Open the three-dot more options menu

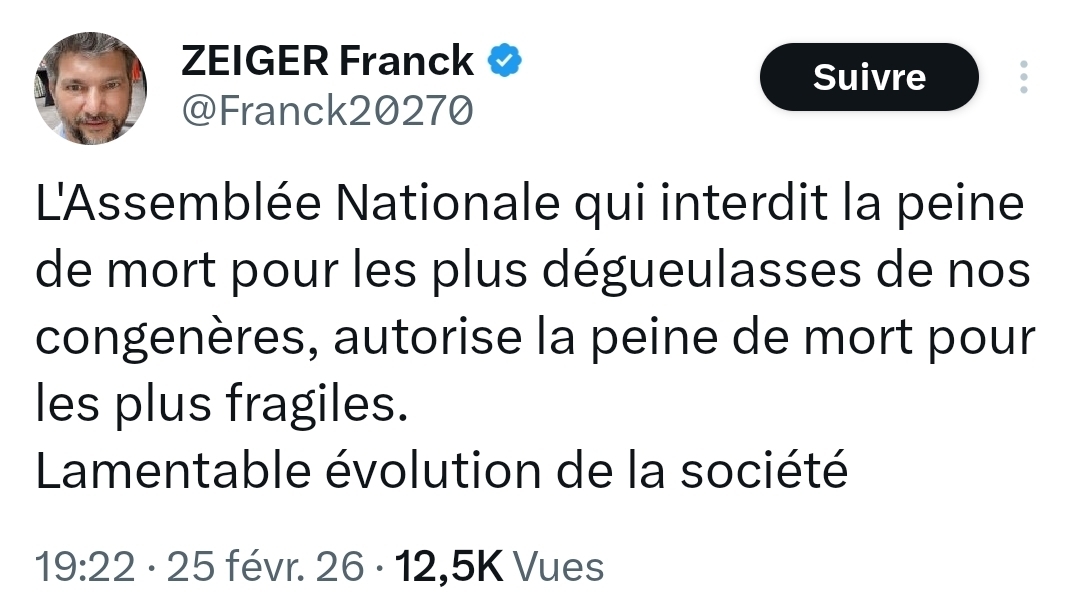[1023, 77]
